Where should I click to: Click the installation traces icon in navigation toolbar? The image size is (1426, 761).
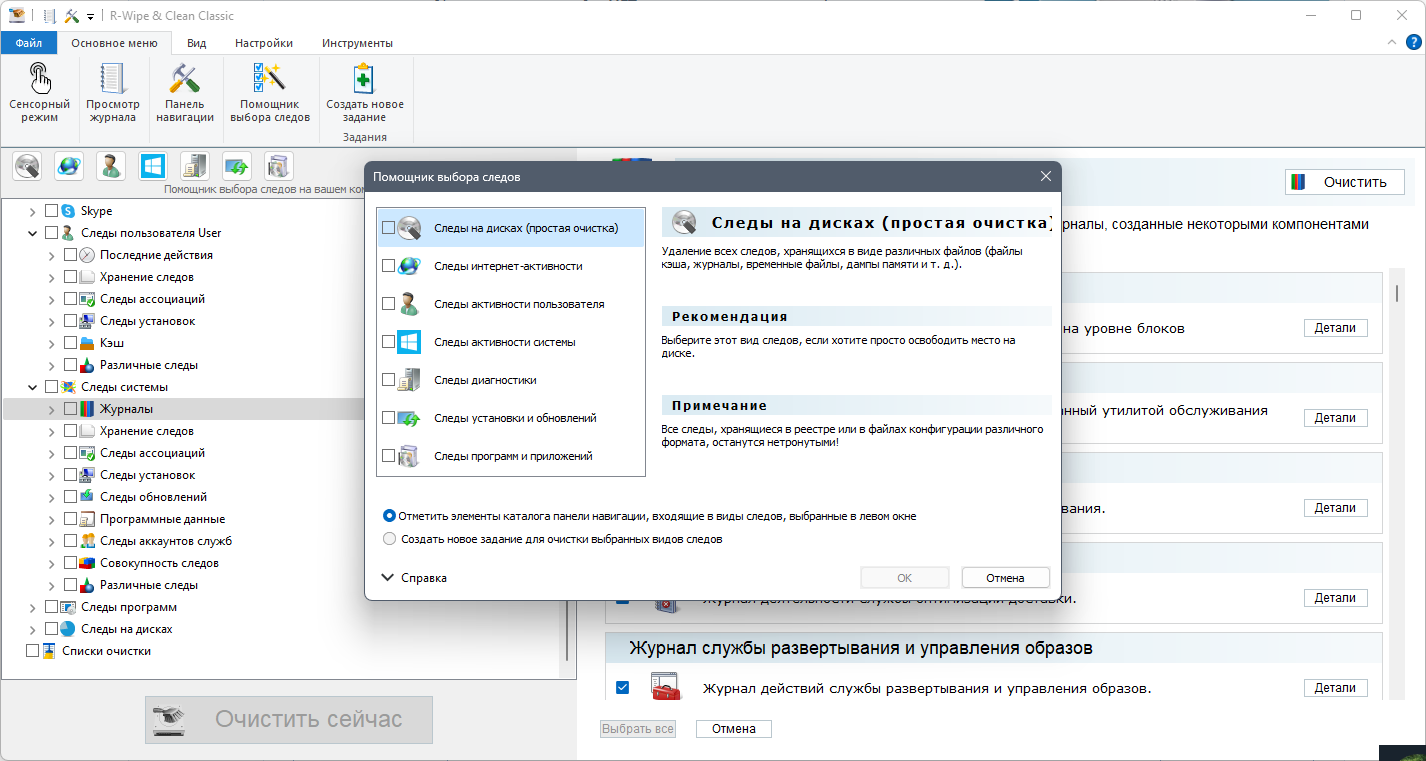[236, 166]
